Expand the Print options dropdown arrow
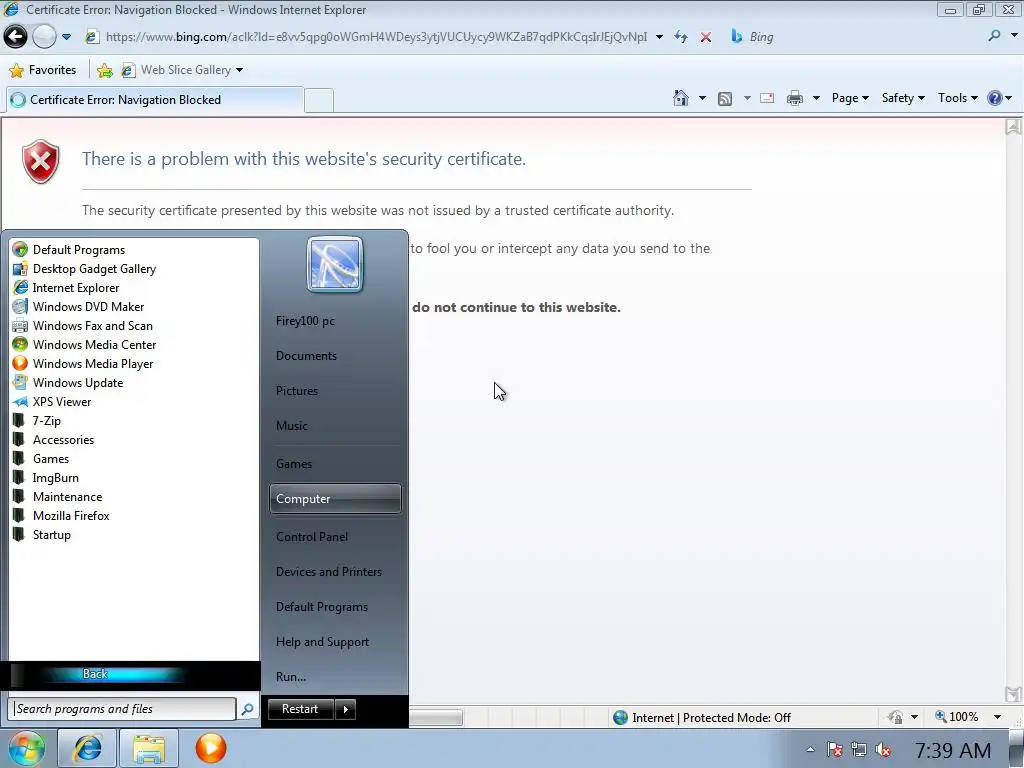This screenshot has width=1024, height=768. tap(816, 99)
